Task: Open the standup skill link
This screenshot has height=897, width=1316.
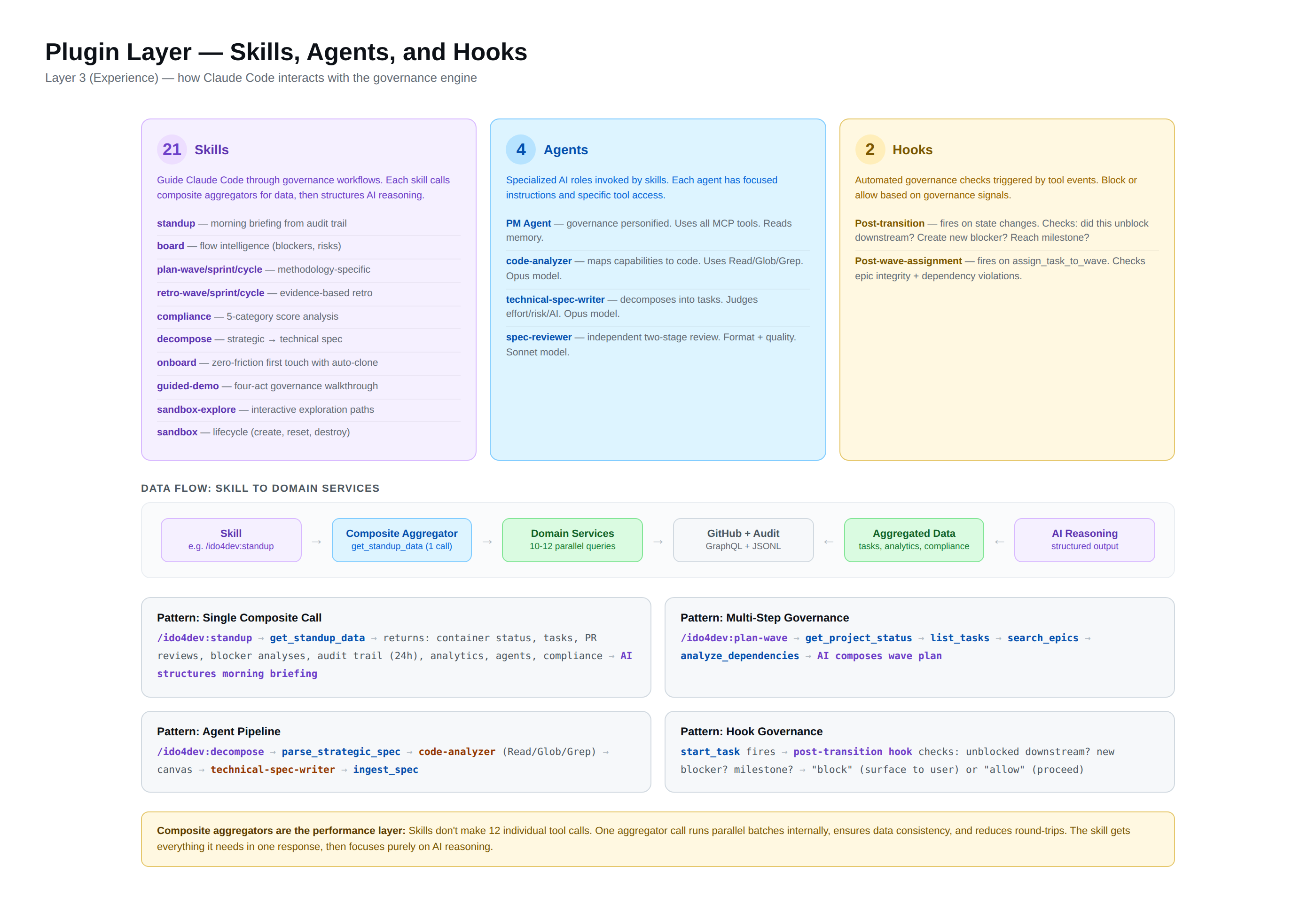Action: coord(175,223)
